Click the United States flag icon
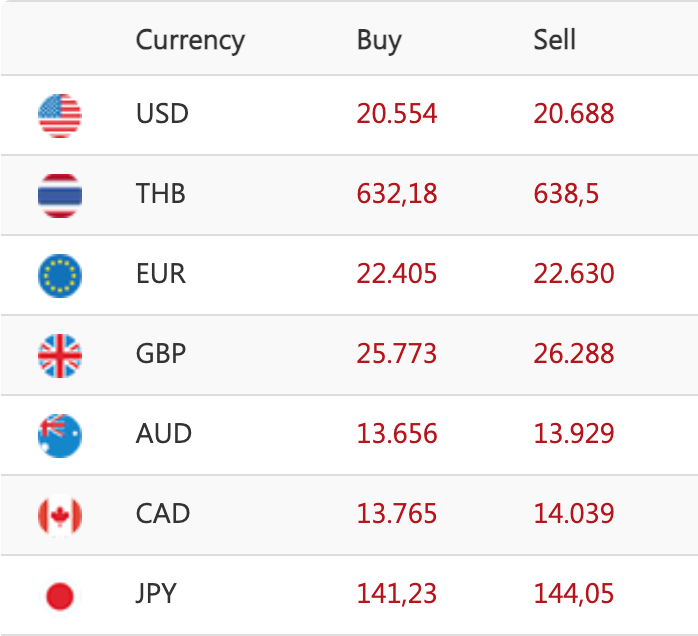Screen dimensions: 698x636 pos(60,115)
